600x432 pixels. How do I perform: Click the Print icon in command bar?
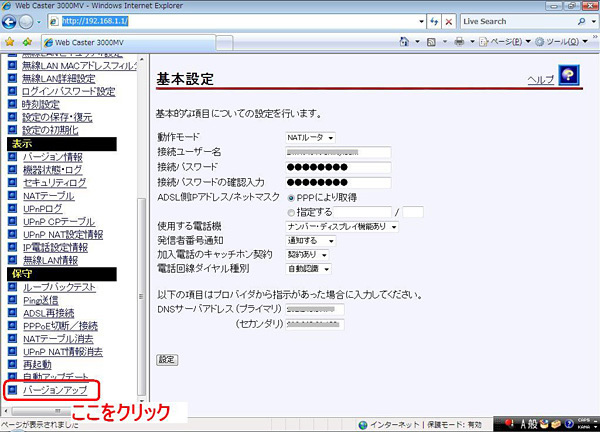pyautogui.click(x=459, y=41)
